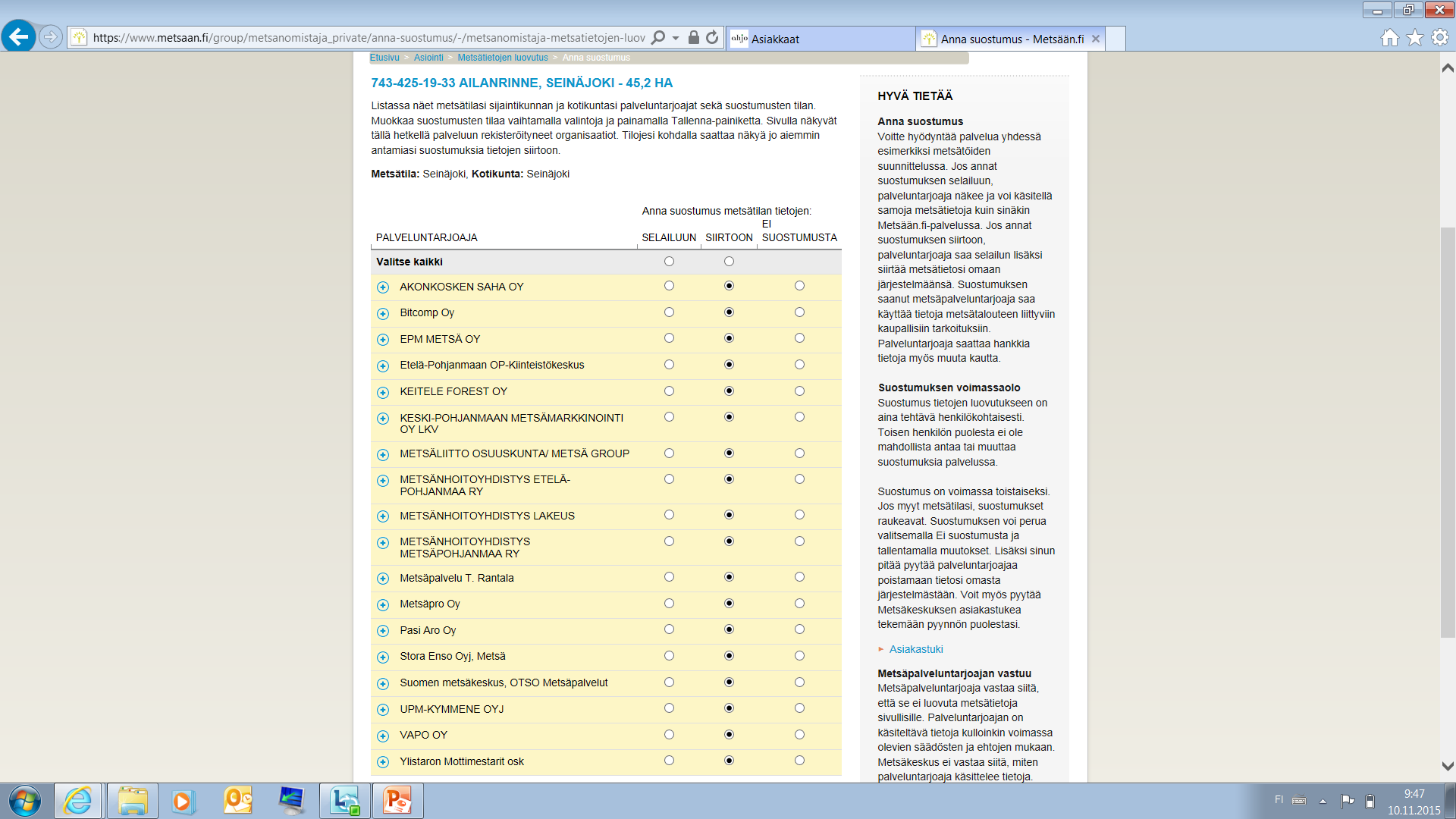Expand METSÄNHOITOYHDISTYS LAKEUS row

[383, 516]
